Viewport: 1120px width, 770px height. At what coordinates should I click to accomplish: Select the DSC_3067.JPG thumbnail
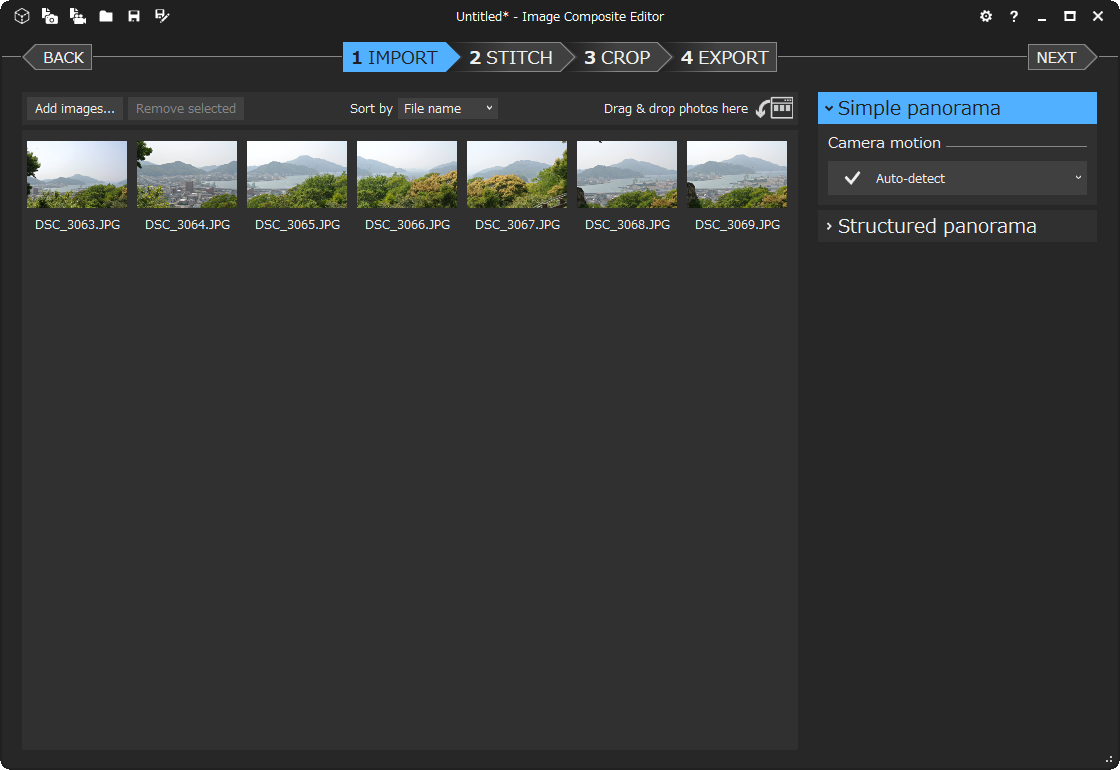tap(517, 174)
